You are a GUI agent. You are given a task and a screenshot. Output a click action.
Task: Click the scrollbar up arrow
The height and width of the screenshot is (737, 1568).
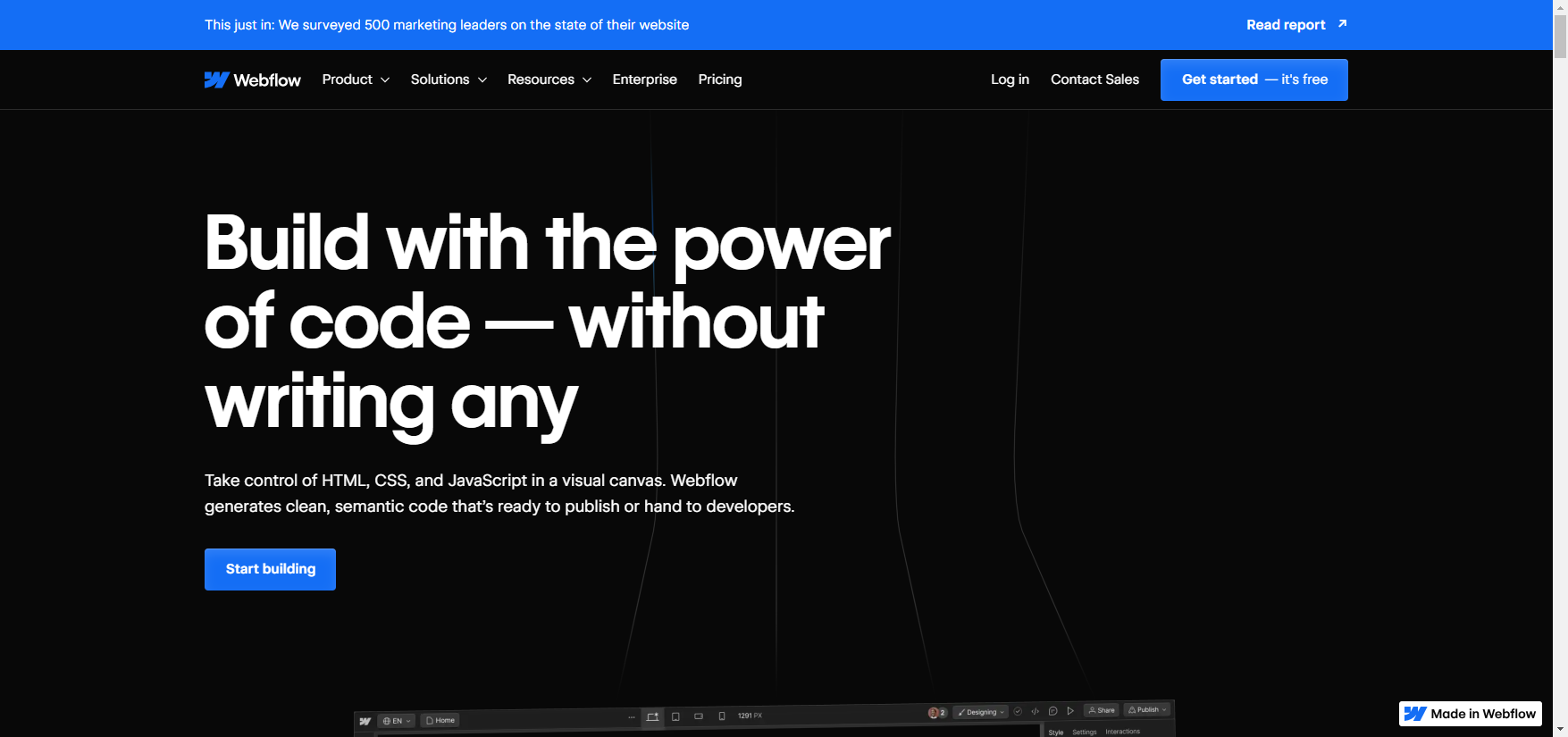(1560, 5)
